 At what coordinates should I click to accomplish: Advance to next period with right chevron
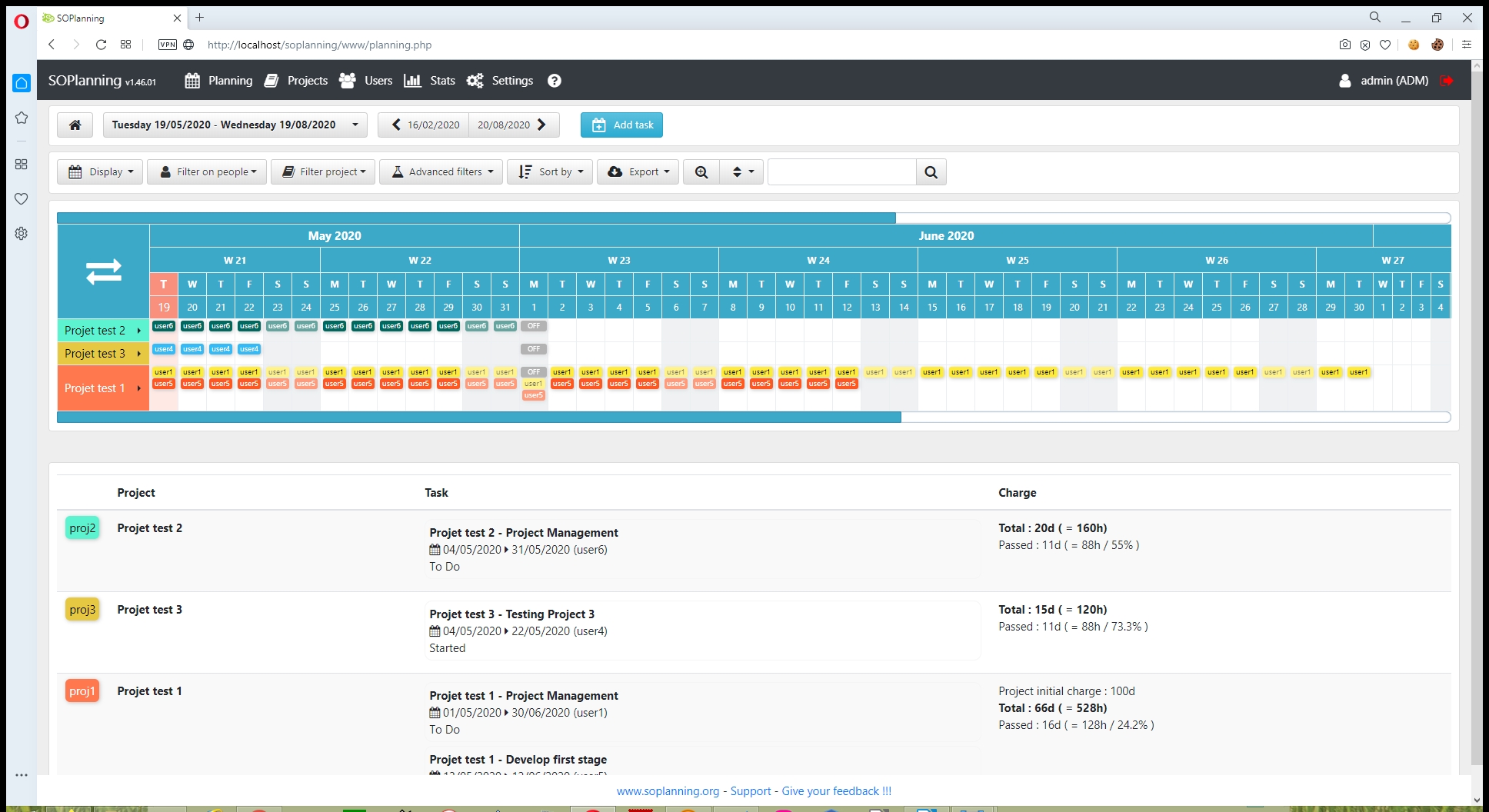tap(542, 125)
